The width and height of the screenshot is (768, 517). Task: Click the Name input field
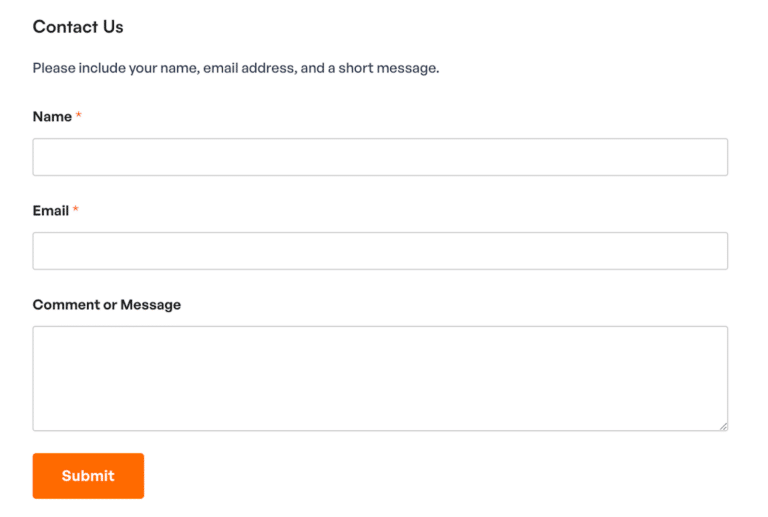(380, 157)
